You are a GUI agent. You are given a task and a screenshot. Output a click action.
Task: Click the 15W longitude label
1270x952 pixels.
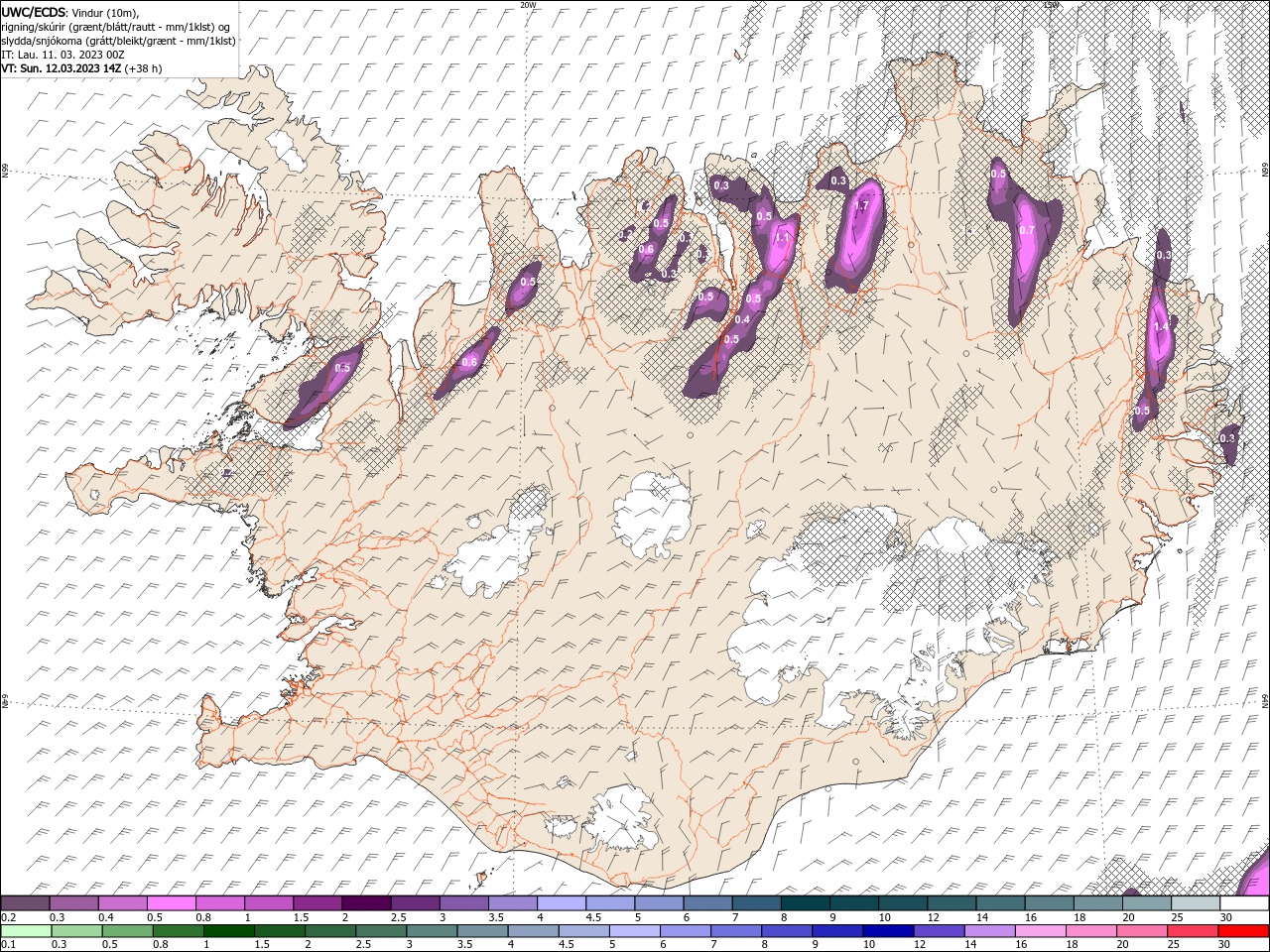click(x=1052, y=5)
